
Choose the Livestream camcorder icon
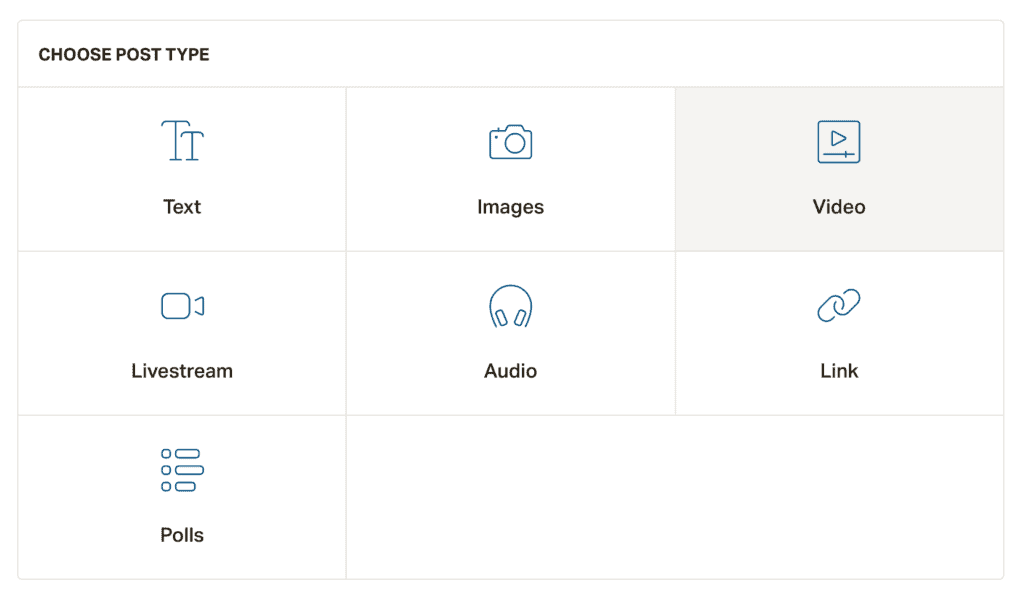(182, 306)
